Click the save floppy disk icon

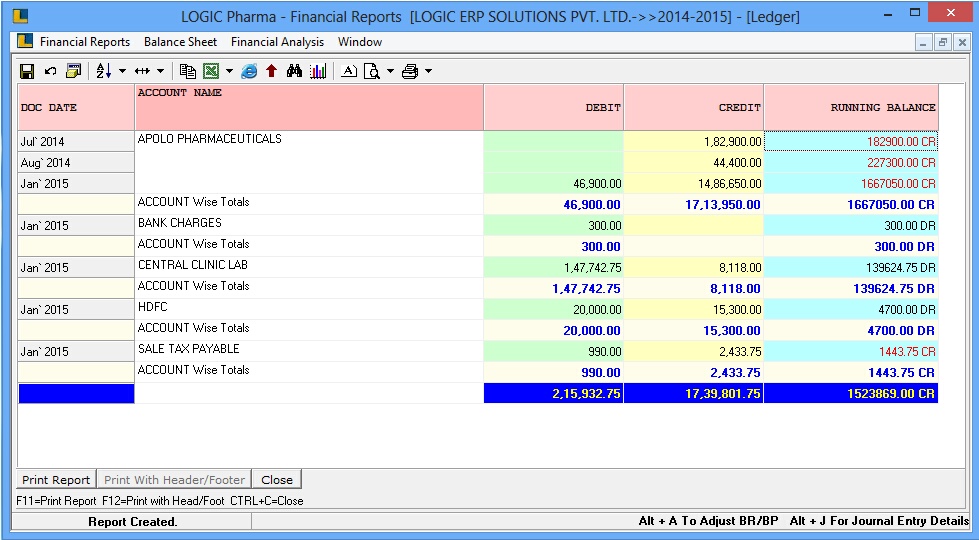pos(27,71)
